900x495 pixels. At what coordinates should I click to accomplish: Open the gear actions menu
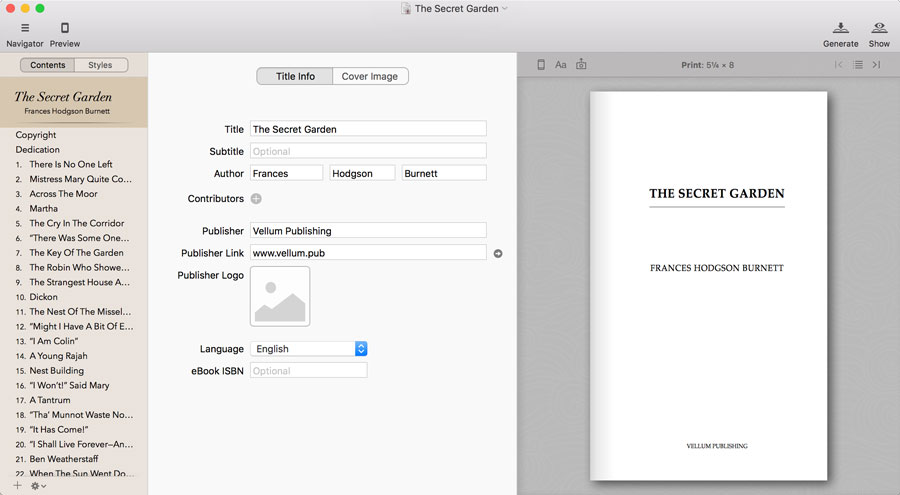pos(38,486)
